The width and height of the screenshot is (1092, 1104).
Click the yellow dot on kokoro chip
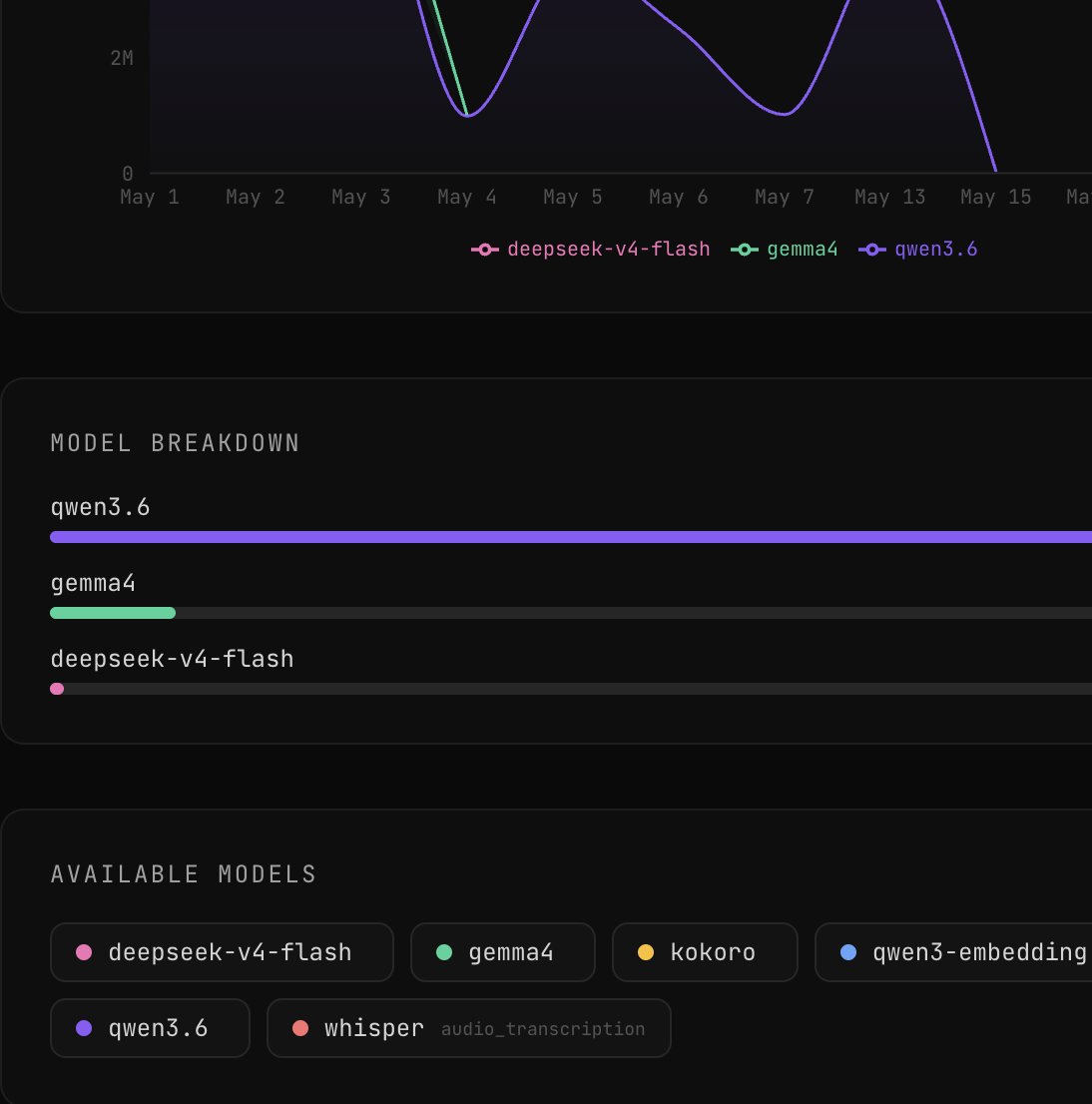tap(646, 952)
